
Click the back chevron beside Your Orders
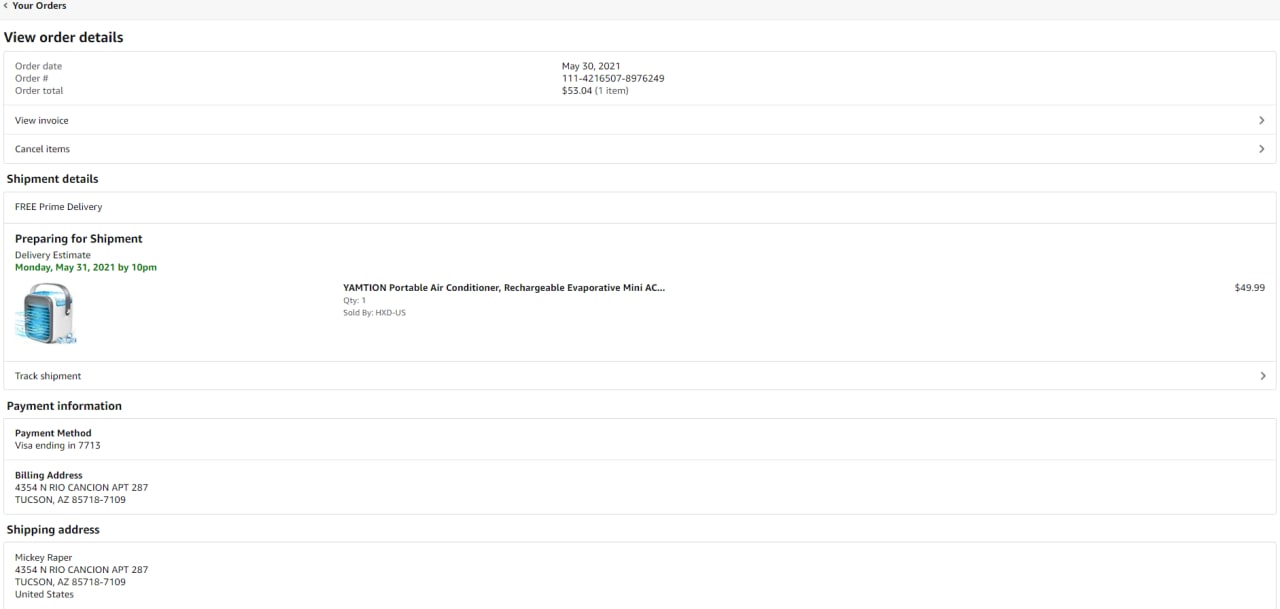click(x=5, y=6)
